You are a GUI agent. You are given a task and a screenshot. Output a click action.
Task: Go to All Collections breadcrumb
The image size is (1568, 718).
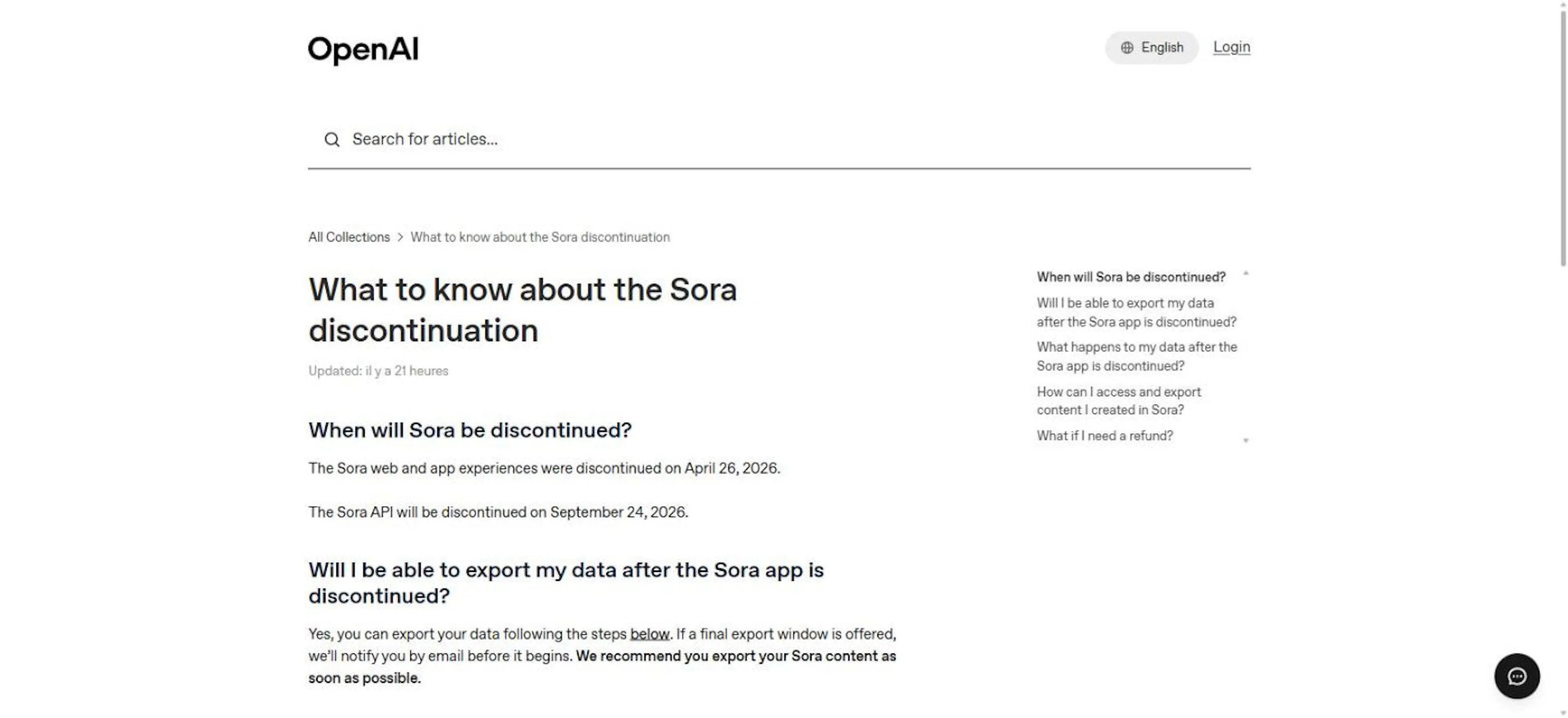coord(349,237)
